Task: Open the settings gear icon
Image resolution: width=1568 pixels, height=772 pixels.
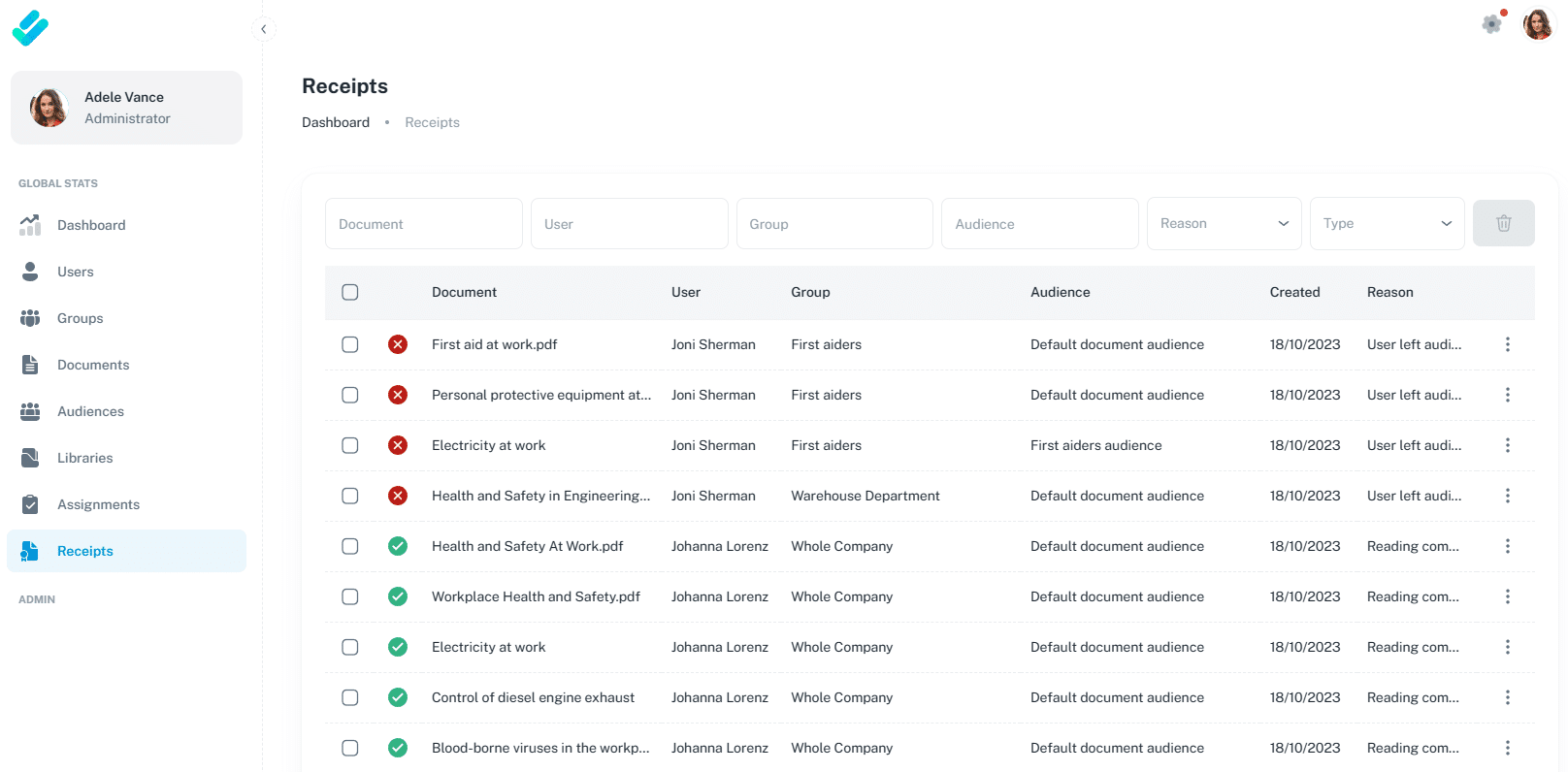Action: 1492,24
